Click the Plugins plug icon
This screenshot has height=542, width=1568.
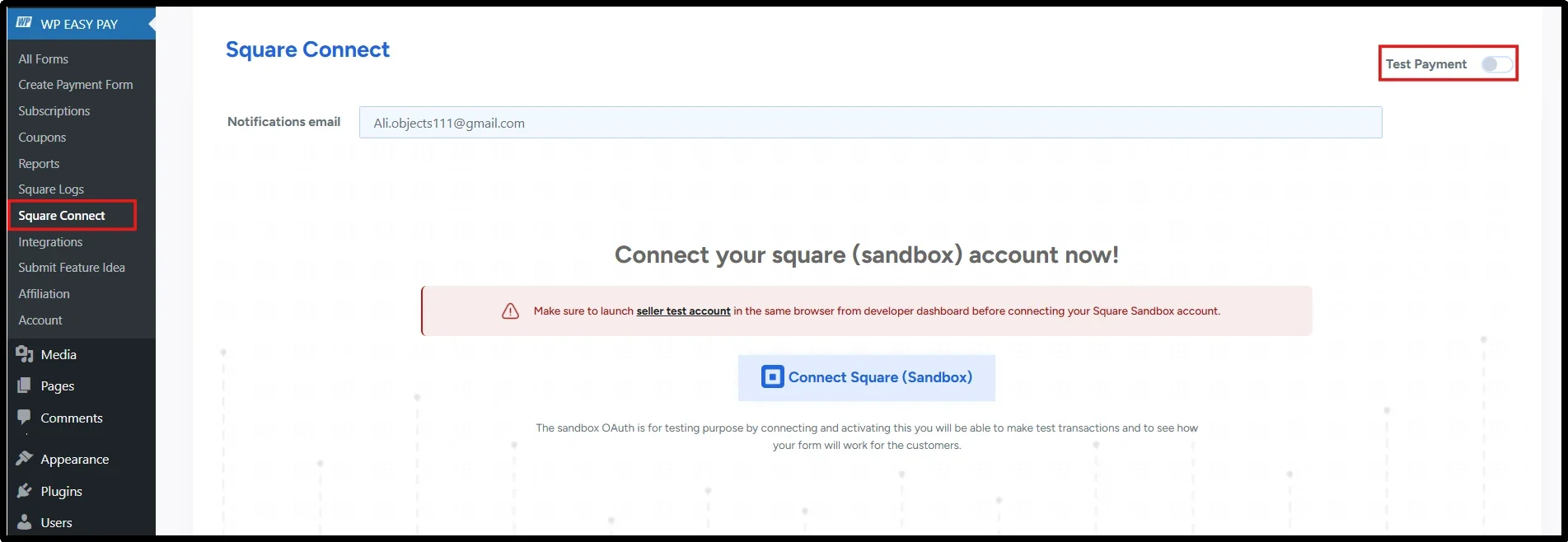point(25,490)
